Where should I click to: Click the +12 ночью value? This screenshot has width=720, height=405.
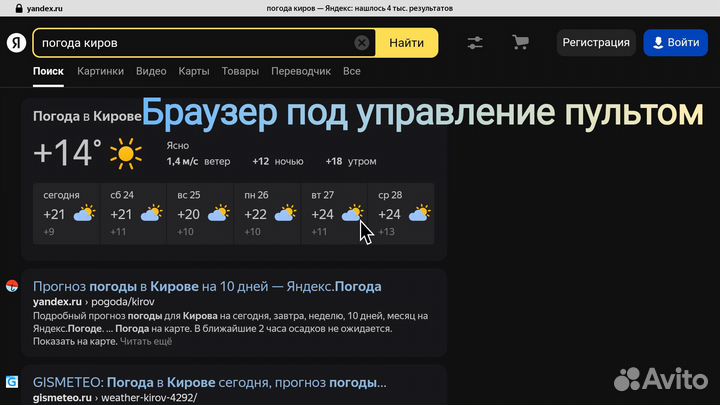(278, 162)
